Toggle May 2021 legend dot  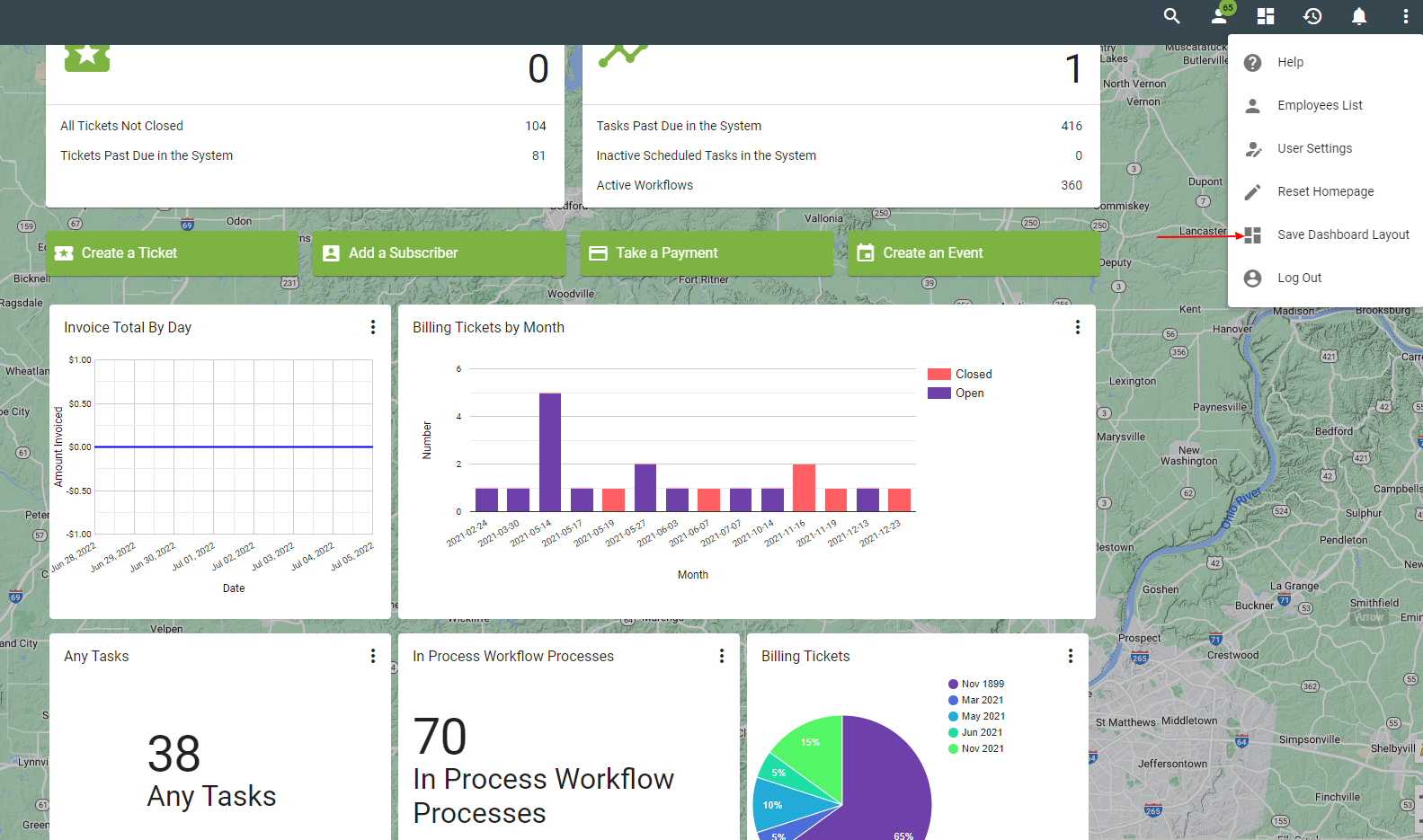[x=953, y=716]
